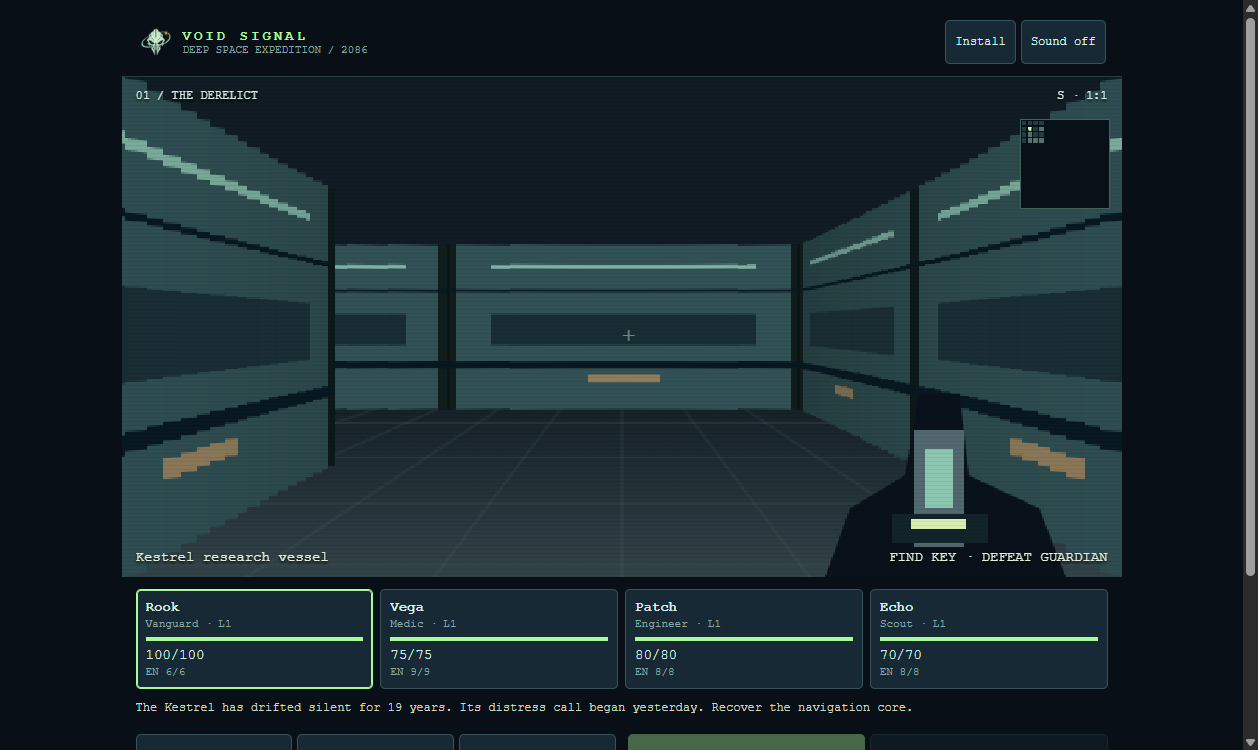Open the minimap in the game view
The width and height of the screenshot is (1258, 750).
1064,164
